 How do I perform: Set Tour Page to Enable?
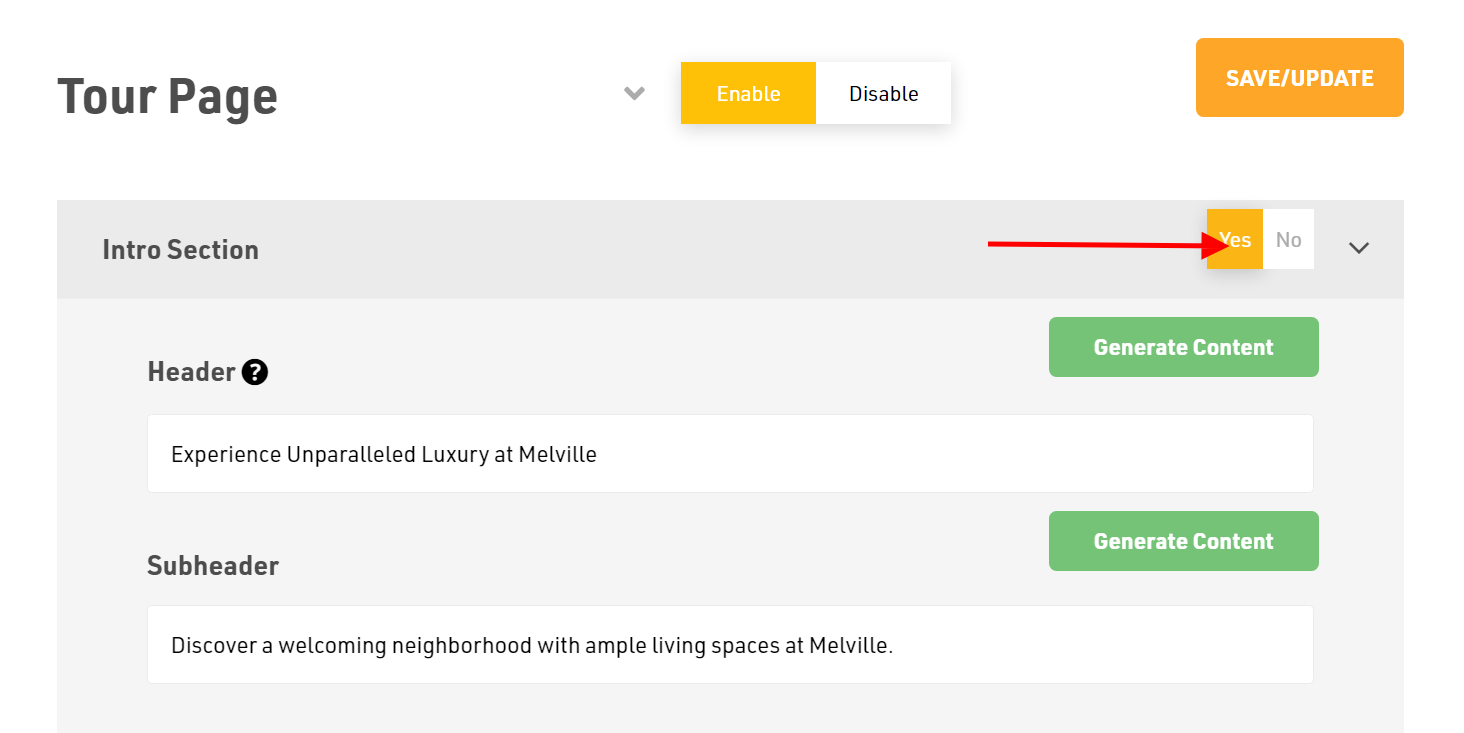point(748,93)
